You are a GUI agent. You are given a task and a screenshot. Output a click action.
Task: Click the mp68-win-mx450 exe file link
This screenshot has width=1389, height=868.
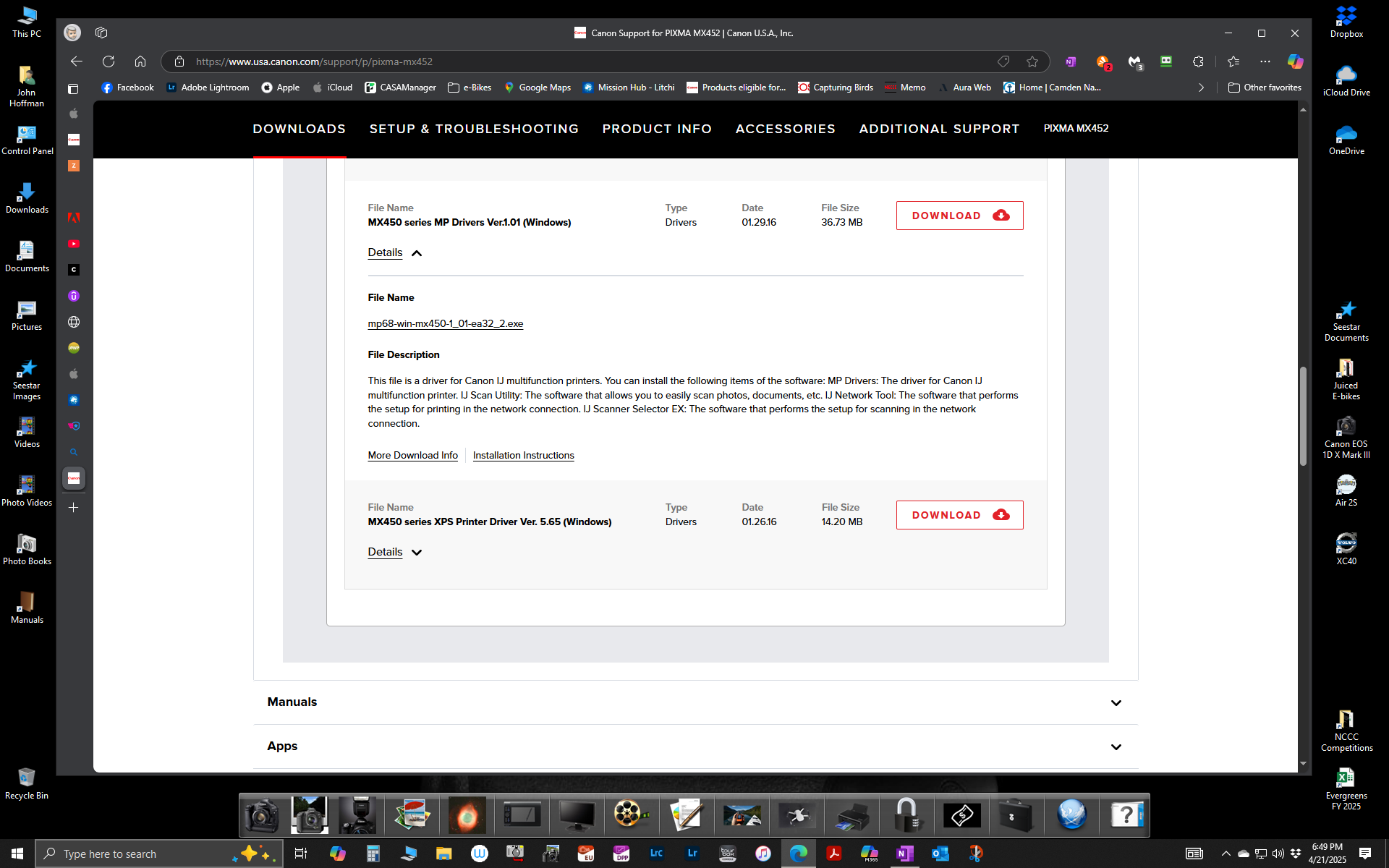[x=445, y=323]
